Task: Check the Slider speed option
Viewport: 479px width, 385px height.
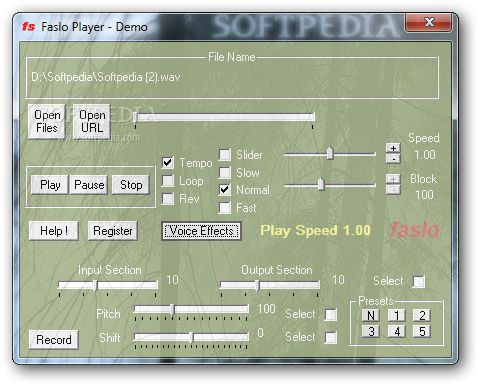Action: point(225,155)
